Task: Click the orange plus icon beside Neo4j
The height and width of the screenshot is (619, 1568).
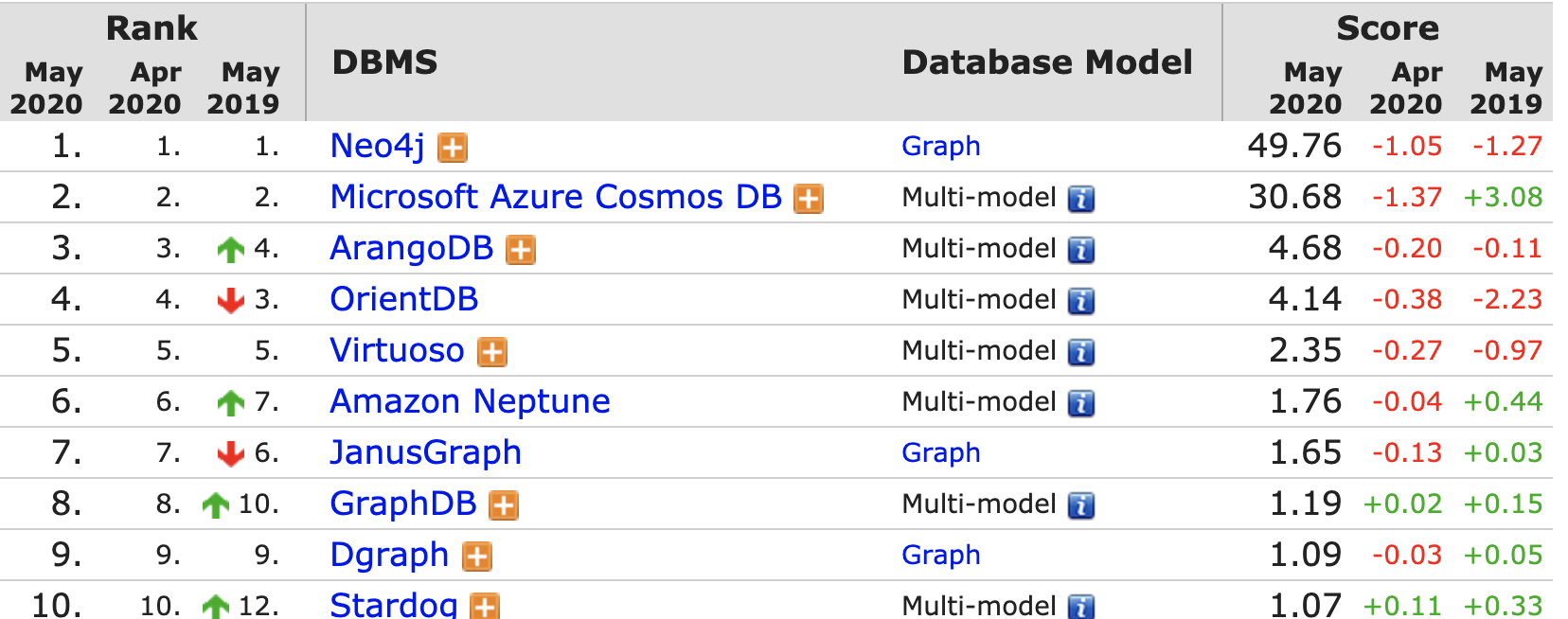Action: coord(453,148)
